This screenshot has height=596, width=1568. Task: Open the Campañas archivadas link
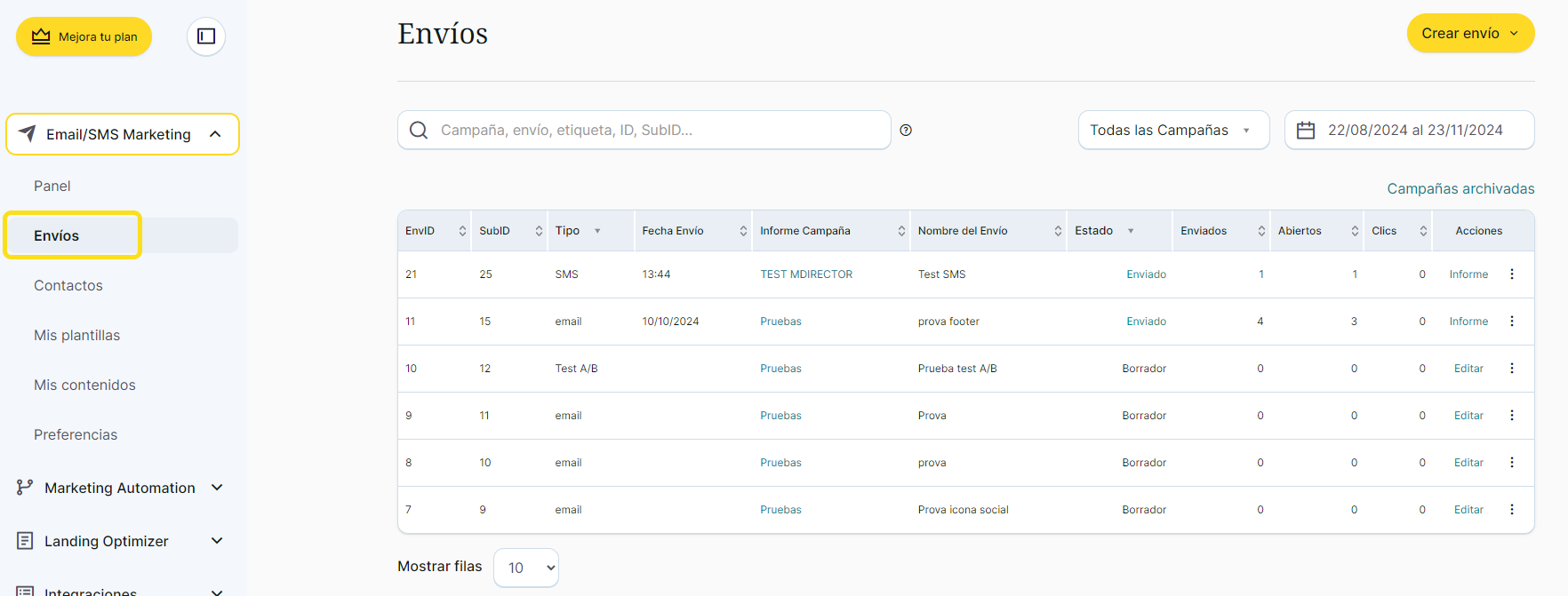pos(1460,188)
